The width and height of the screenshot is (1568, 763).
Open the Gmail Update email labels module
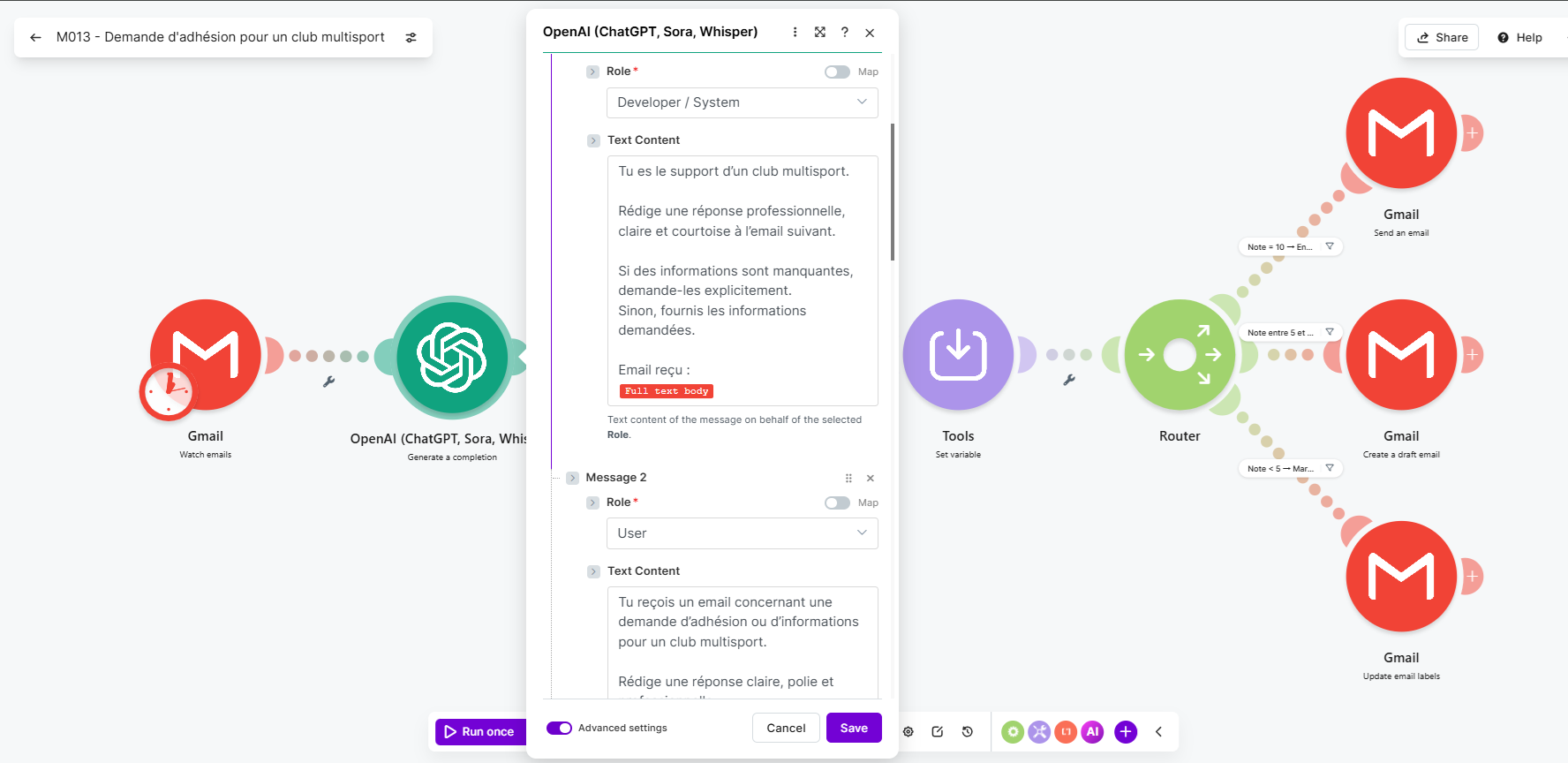[x=1401, y=576]
